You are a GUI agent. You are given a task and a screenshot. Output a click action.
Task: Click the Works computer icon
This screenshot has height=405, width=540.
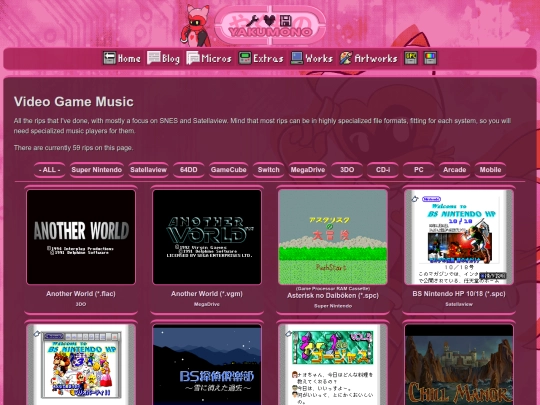(x=297, y=58)
